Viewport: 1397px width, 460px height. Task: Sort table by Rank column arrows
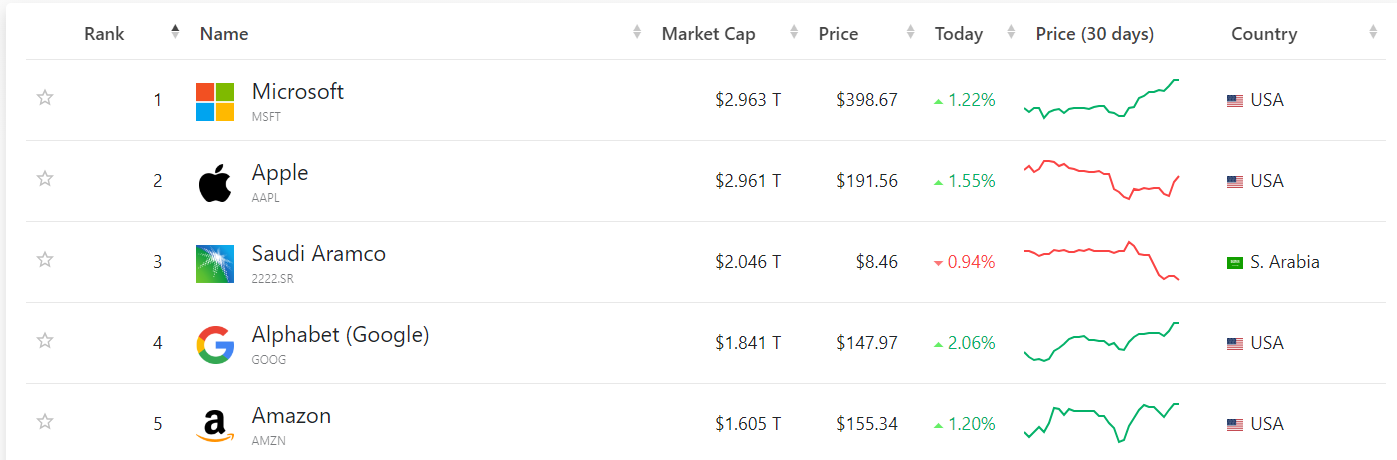tap(176, 32)
